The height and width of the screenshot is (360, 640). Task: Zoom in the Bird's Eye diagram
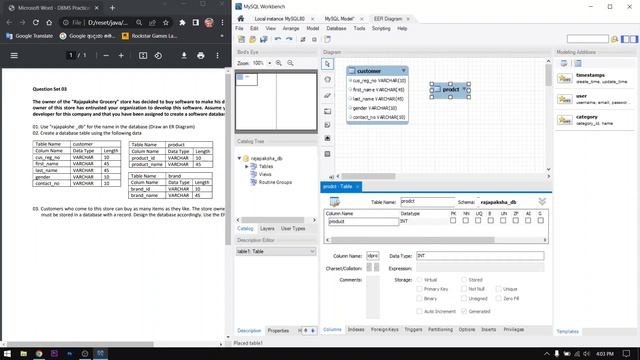pyautogui.click(x=279, y=63)
